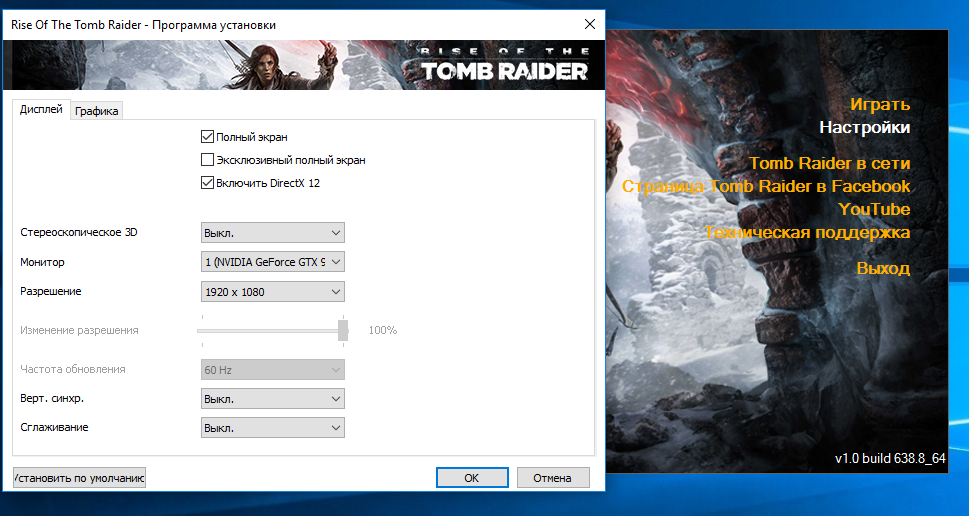Click the 100% resolution scale value
Image resolution: width=969 pixels, height=516 pixels.
point(383,330)
